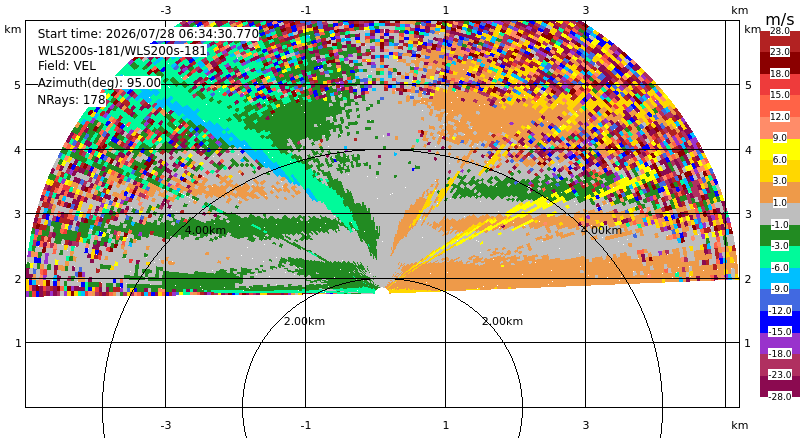Click the orange 3.0 m/s legend swatch

(780, 192)
